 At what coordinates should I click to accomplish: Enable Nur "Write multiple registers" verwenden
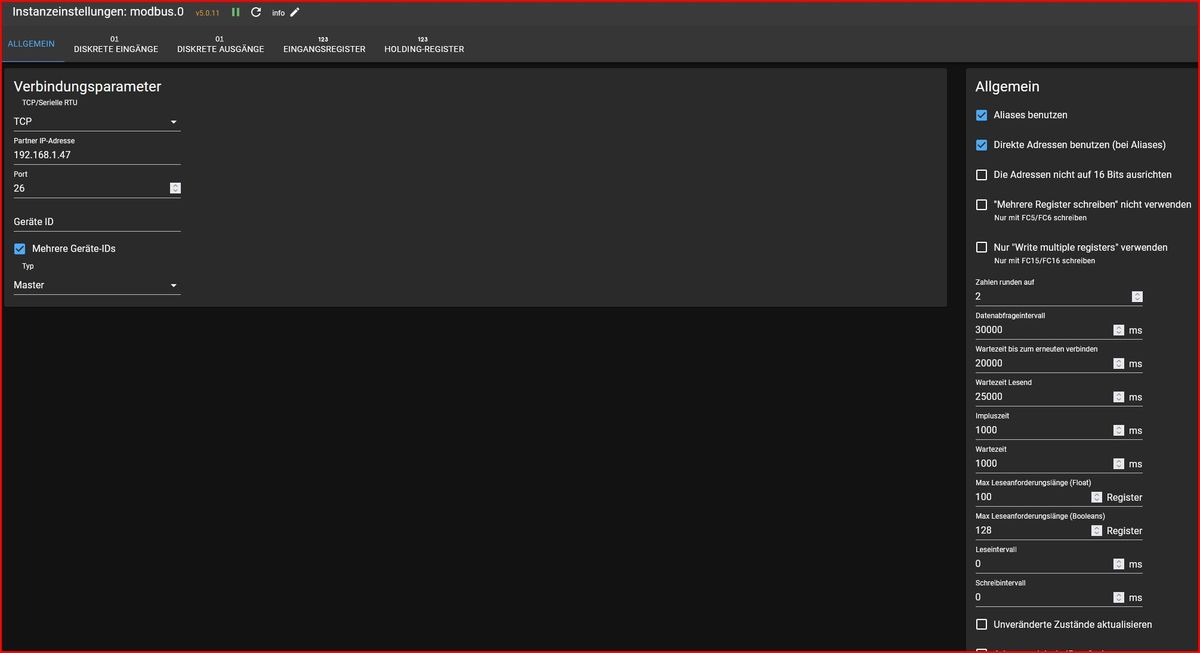coord(982,247)
